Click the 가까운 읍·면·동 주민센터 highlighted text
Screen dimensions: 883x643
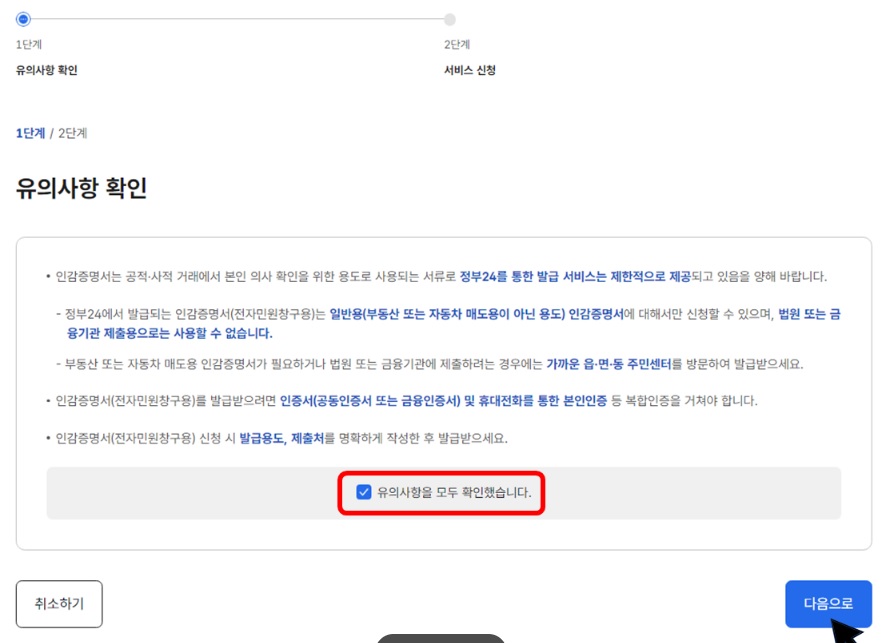coord(609,364)
